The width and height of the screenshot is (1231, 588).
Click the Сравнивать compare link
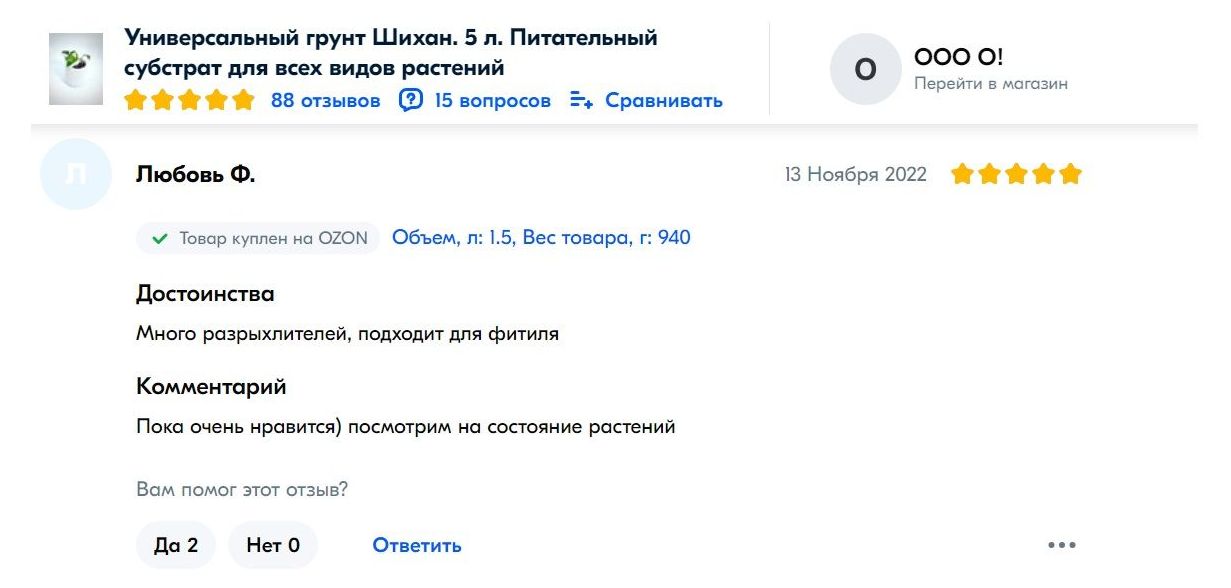(663, 101)
